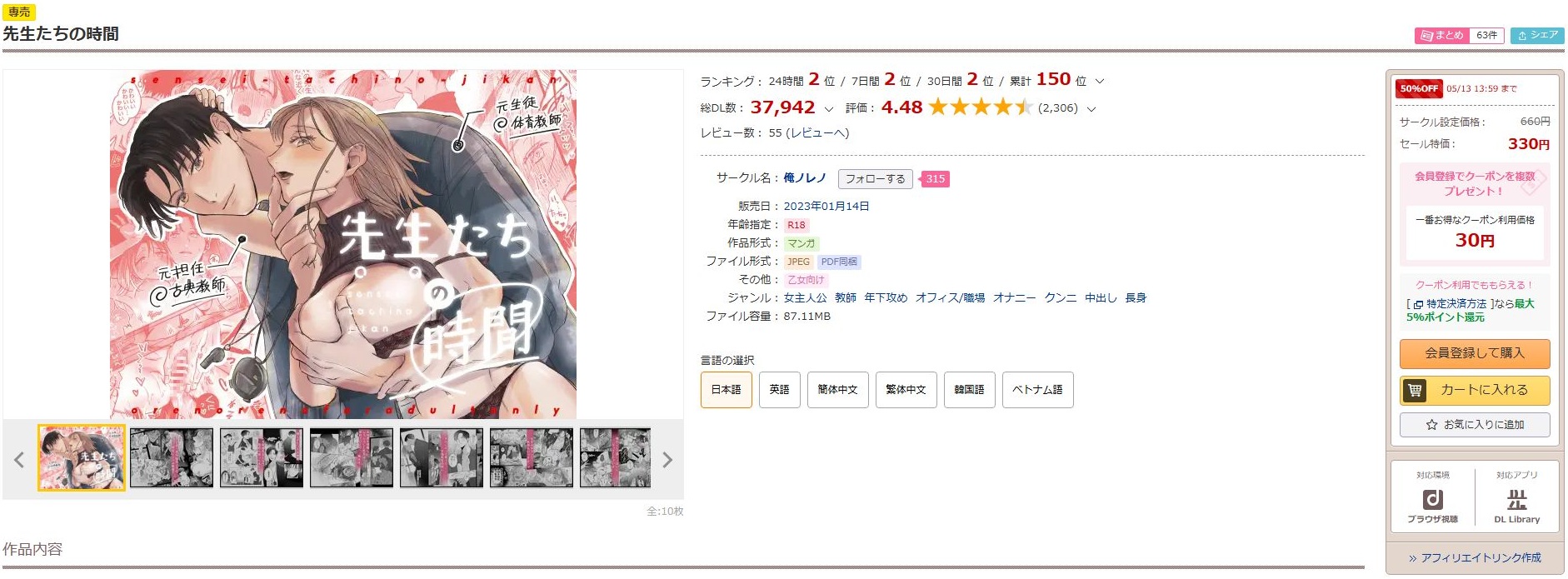Click the browser viewing ブラウザ視聴 icon
The image size is (1568, 579).
tap(1432, 506)
